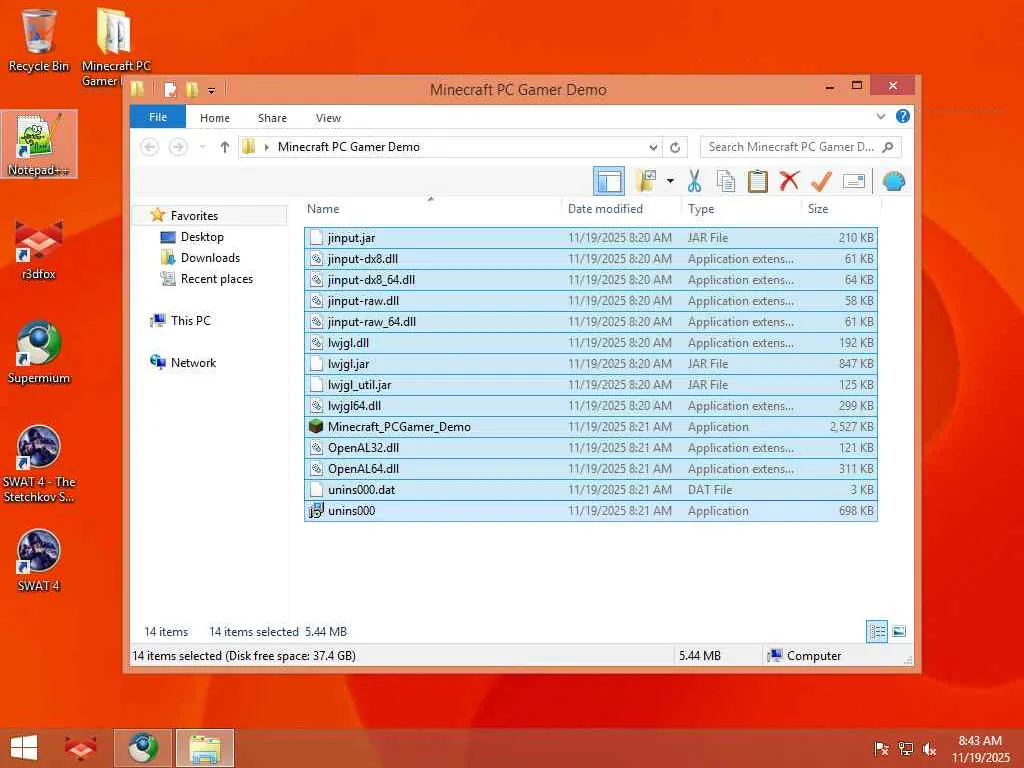
Task: Click the Properties icon in title bar
Action: tap(170, 89)
